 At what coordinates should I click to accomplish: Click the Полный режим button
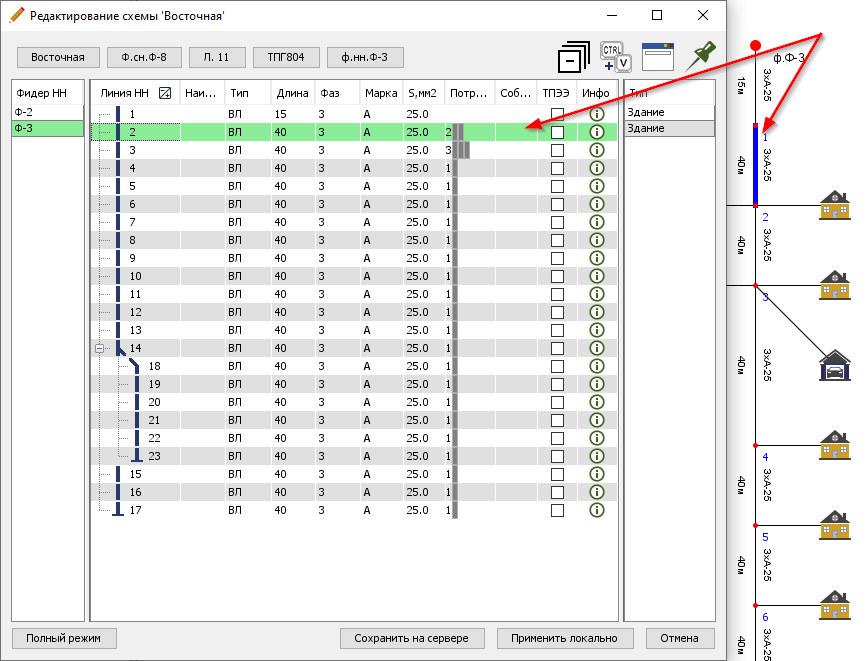point(64,638)
